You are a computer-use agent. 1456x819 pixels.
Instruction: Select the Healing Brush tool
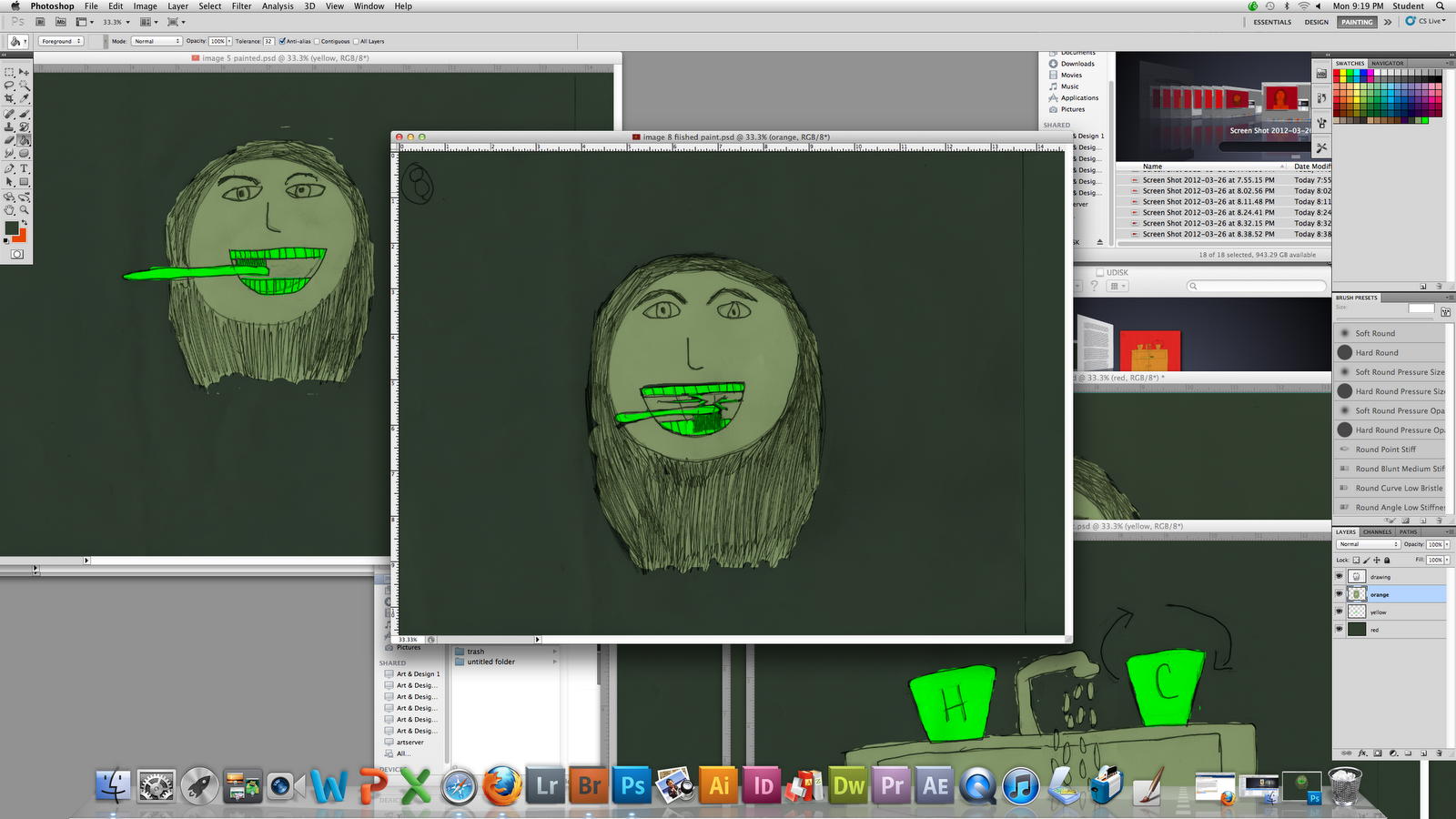pyautogui.click(x=9, y=114)
